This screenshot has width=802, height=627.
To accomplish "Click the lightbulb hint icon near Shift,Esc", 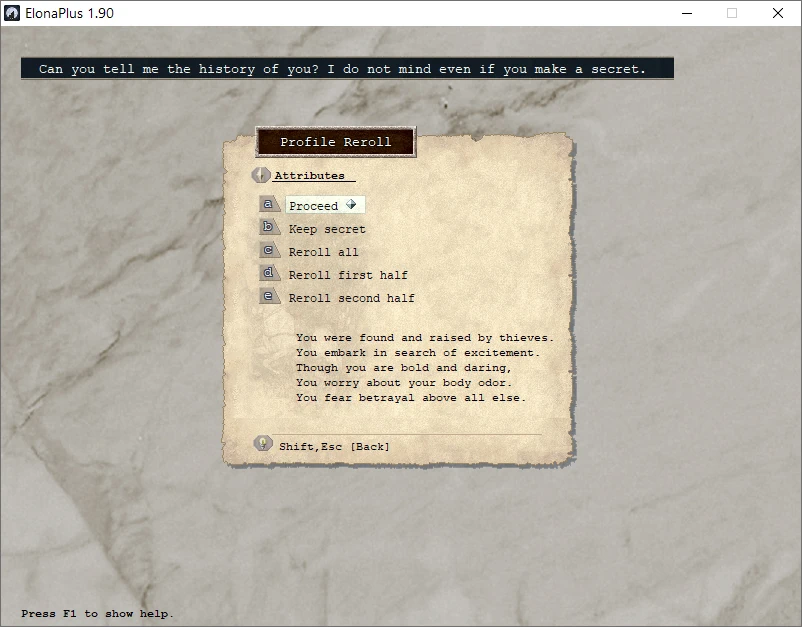I will coord(263,443).
